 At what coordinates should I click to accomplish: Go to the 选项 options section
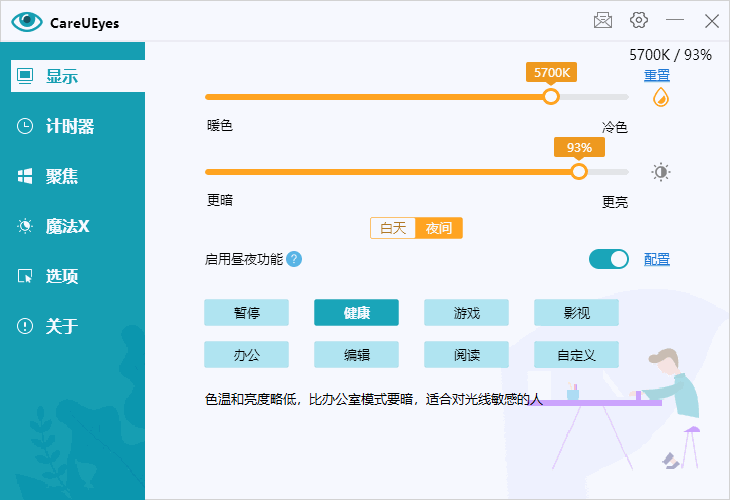[x=62, y=276]
